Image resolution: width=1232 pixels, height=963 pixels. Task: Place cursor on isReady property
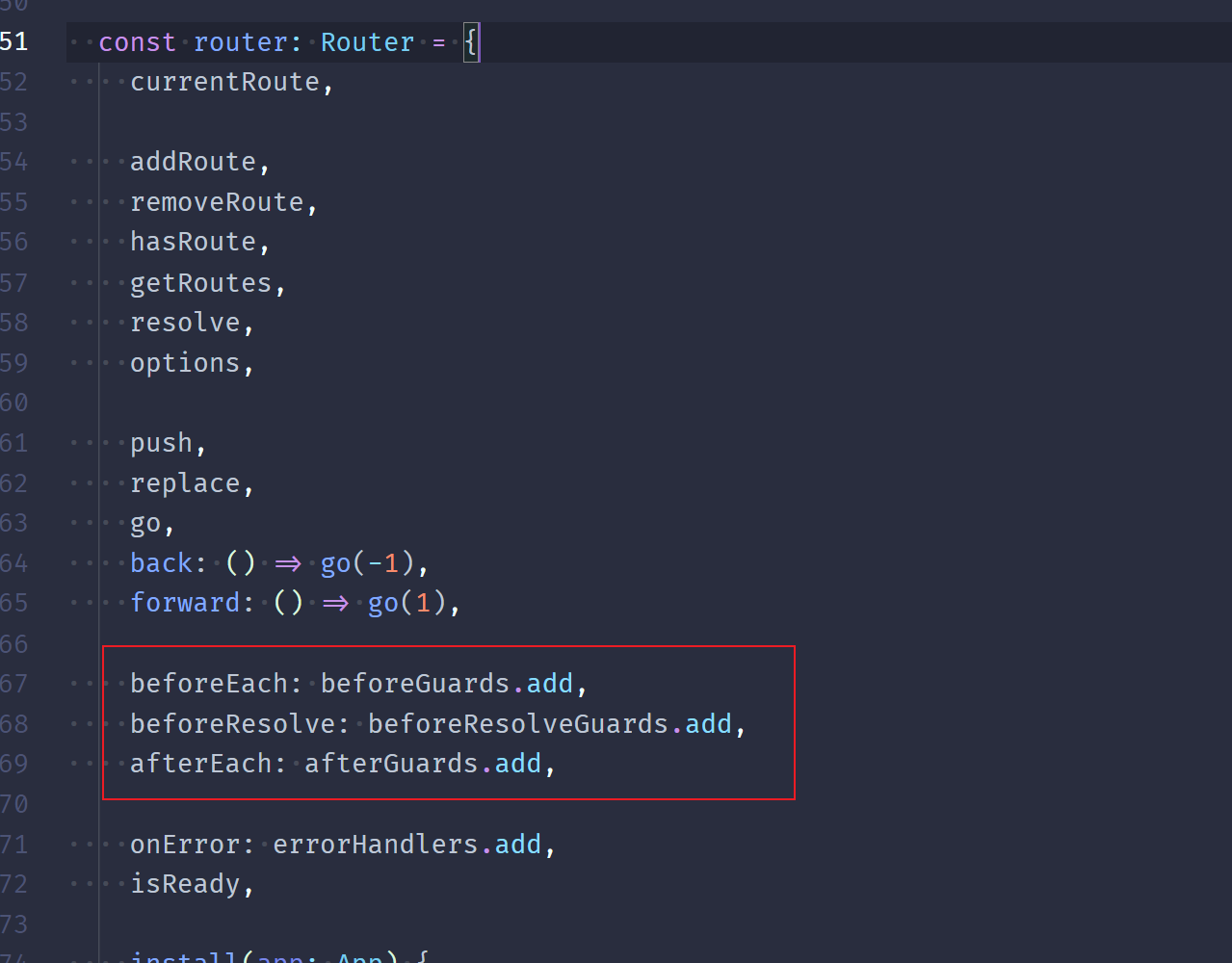point(185,884)
